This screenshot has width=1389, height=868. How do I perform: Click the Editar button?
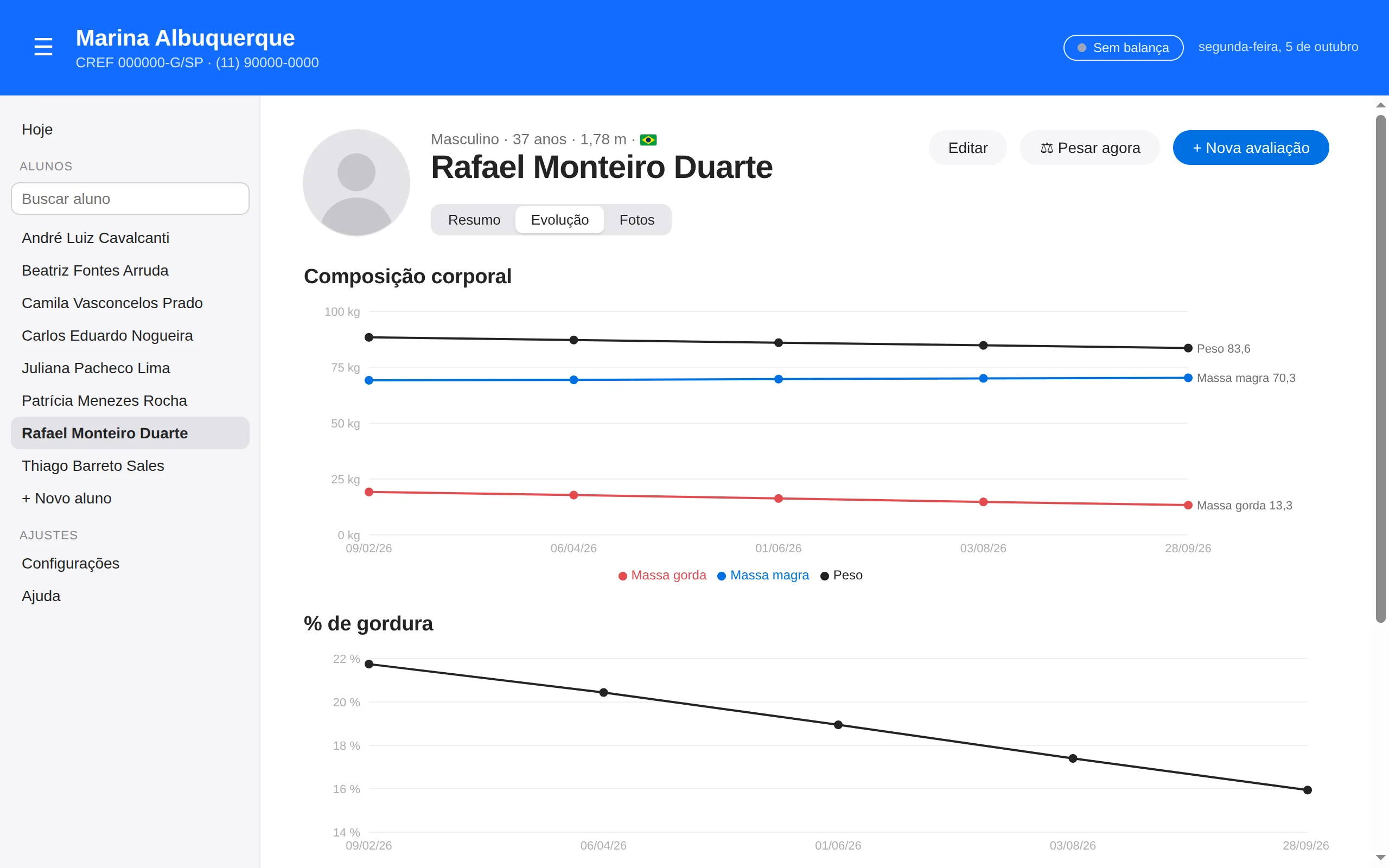click(x=968, y=148)
